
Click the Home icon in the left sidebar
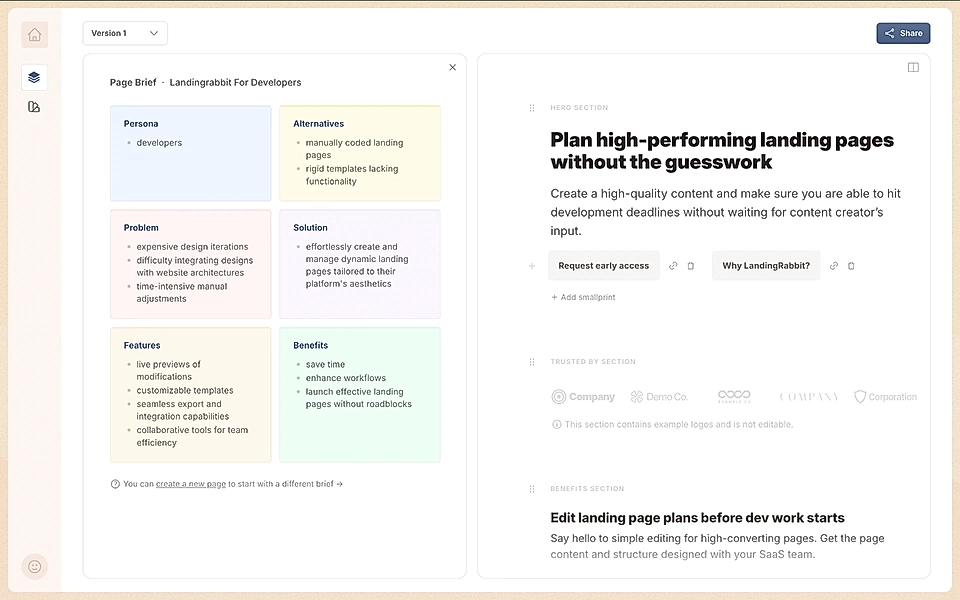click(34, 34)
